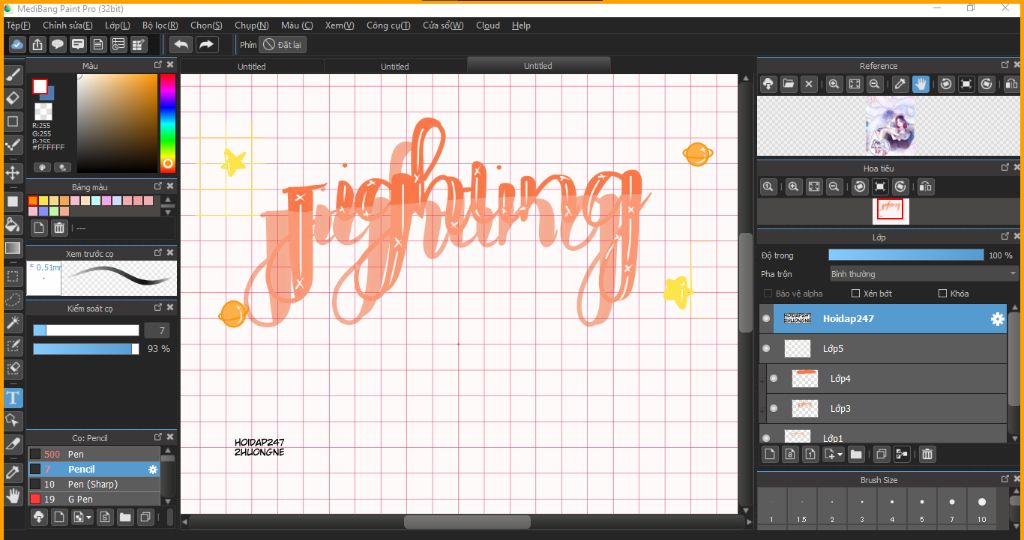1024x540 pixels.
Task: Activate the Reference hand icon
Action: [921, 84]
